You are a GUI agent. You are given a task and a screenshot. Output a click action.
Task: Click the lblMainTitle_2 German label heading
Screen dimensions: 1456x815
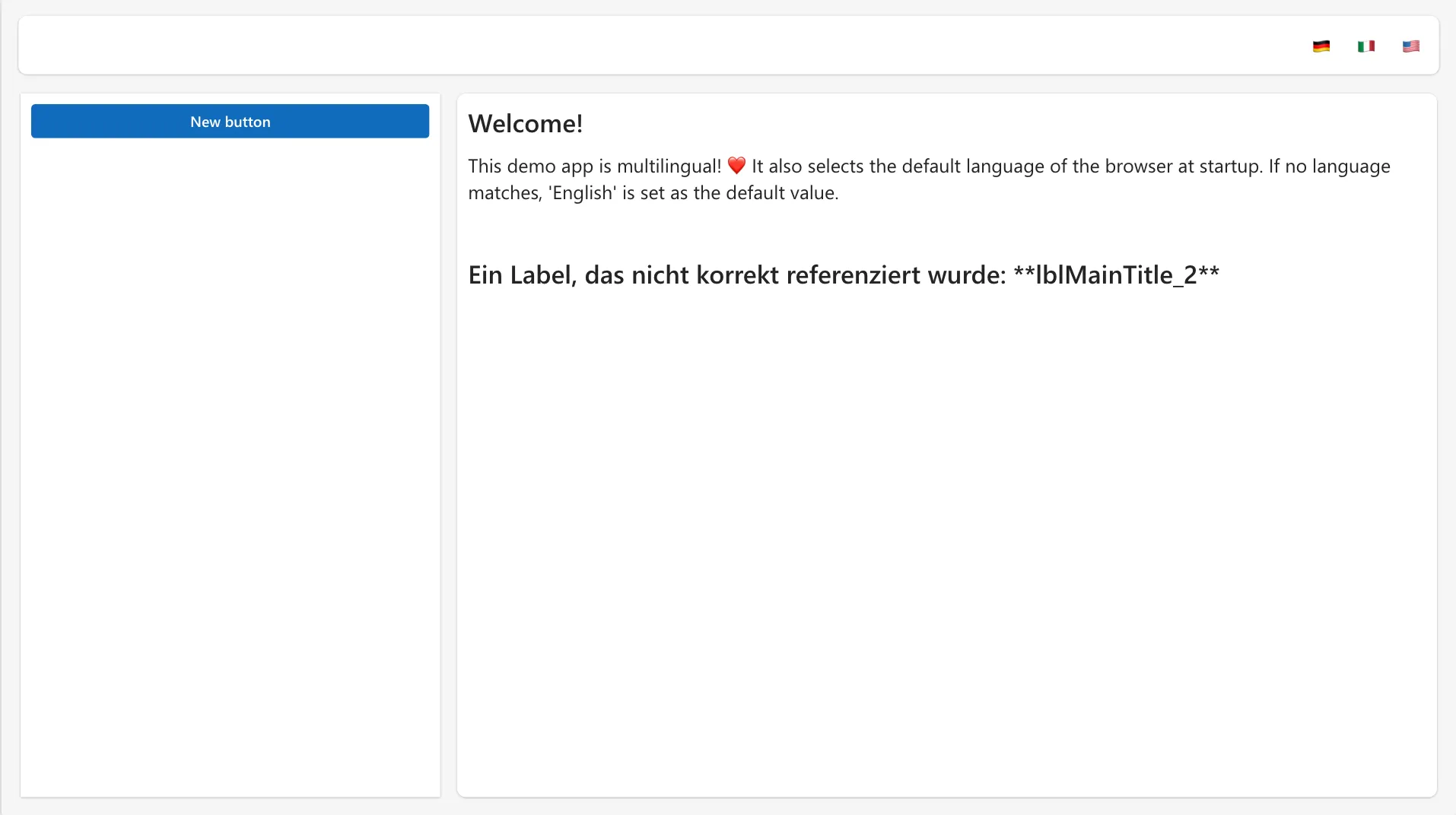pos(844,275)
